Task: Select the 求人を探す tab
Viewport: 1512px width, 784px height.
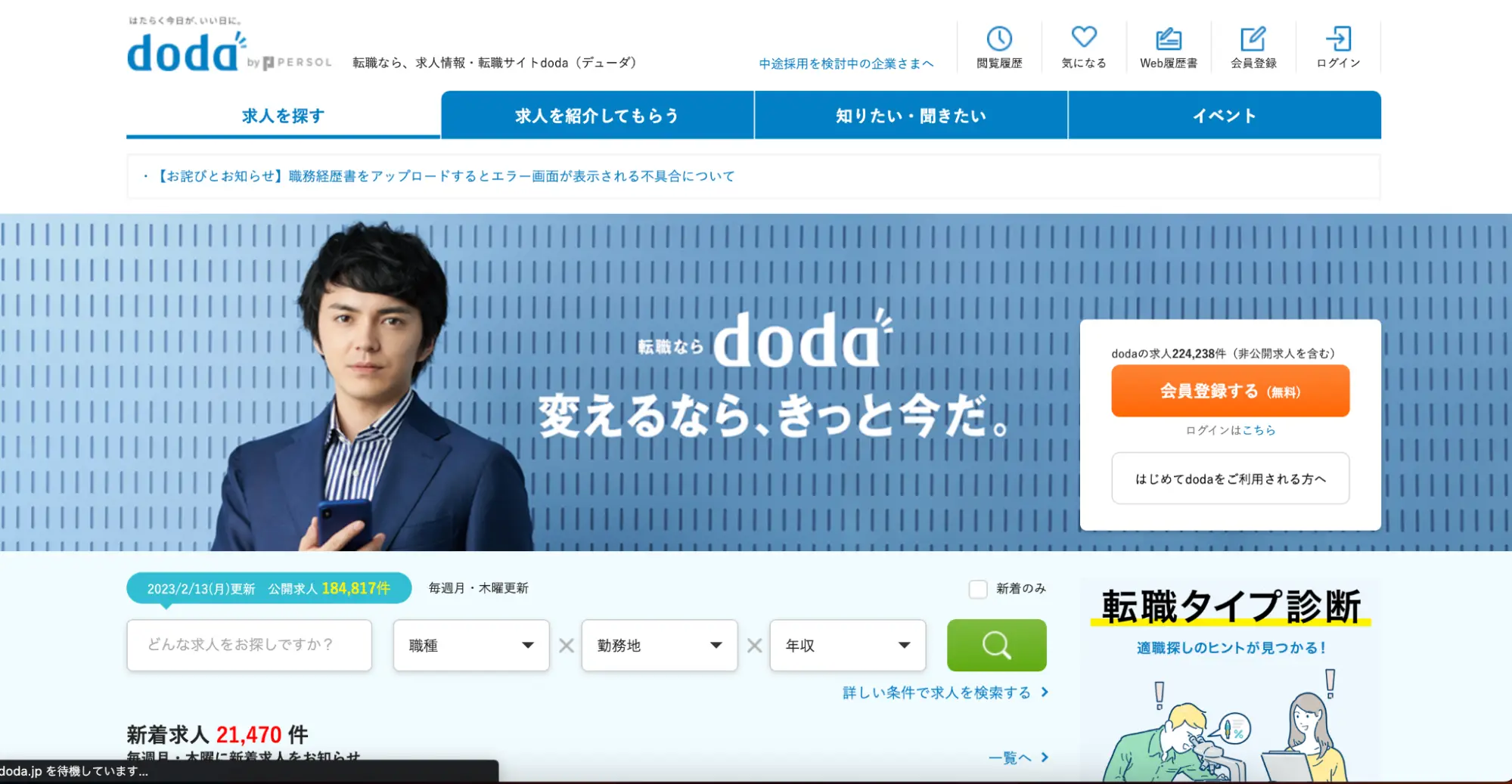Action: [283, 115]
